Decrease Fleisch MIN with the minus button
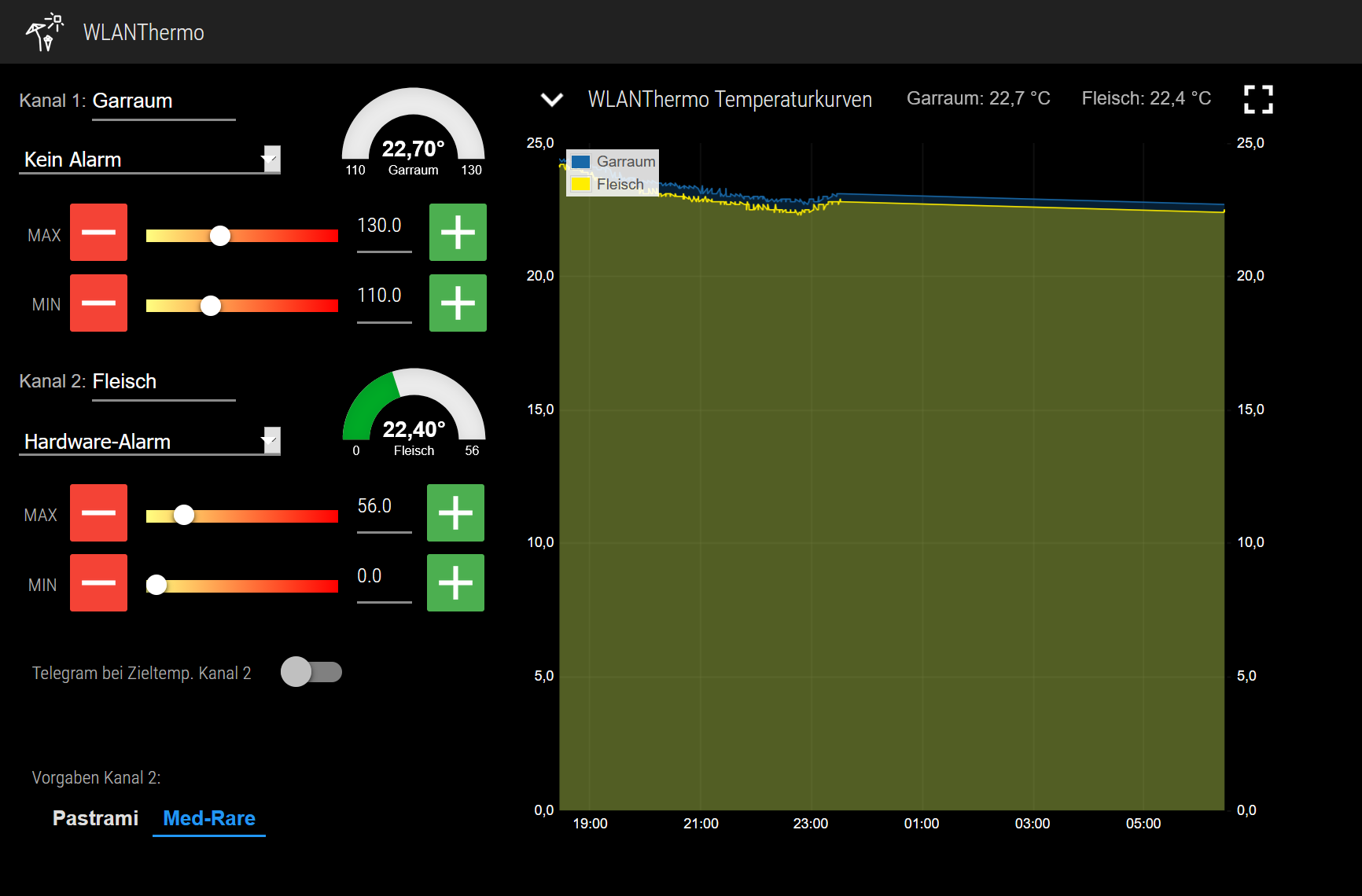The width and height of the screenshot is (1362, 896). pos(98,582)
